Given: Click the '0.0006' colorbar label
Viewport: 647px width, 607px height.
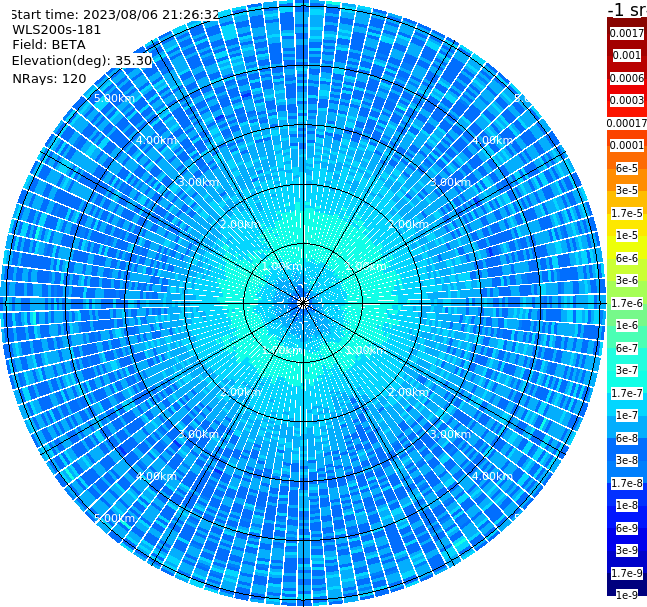Looking at the screenshot, I should pos(627,78).
